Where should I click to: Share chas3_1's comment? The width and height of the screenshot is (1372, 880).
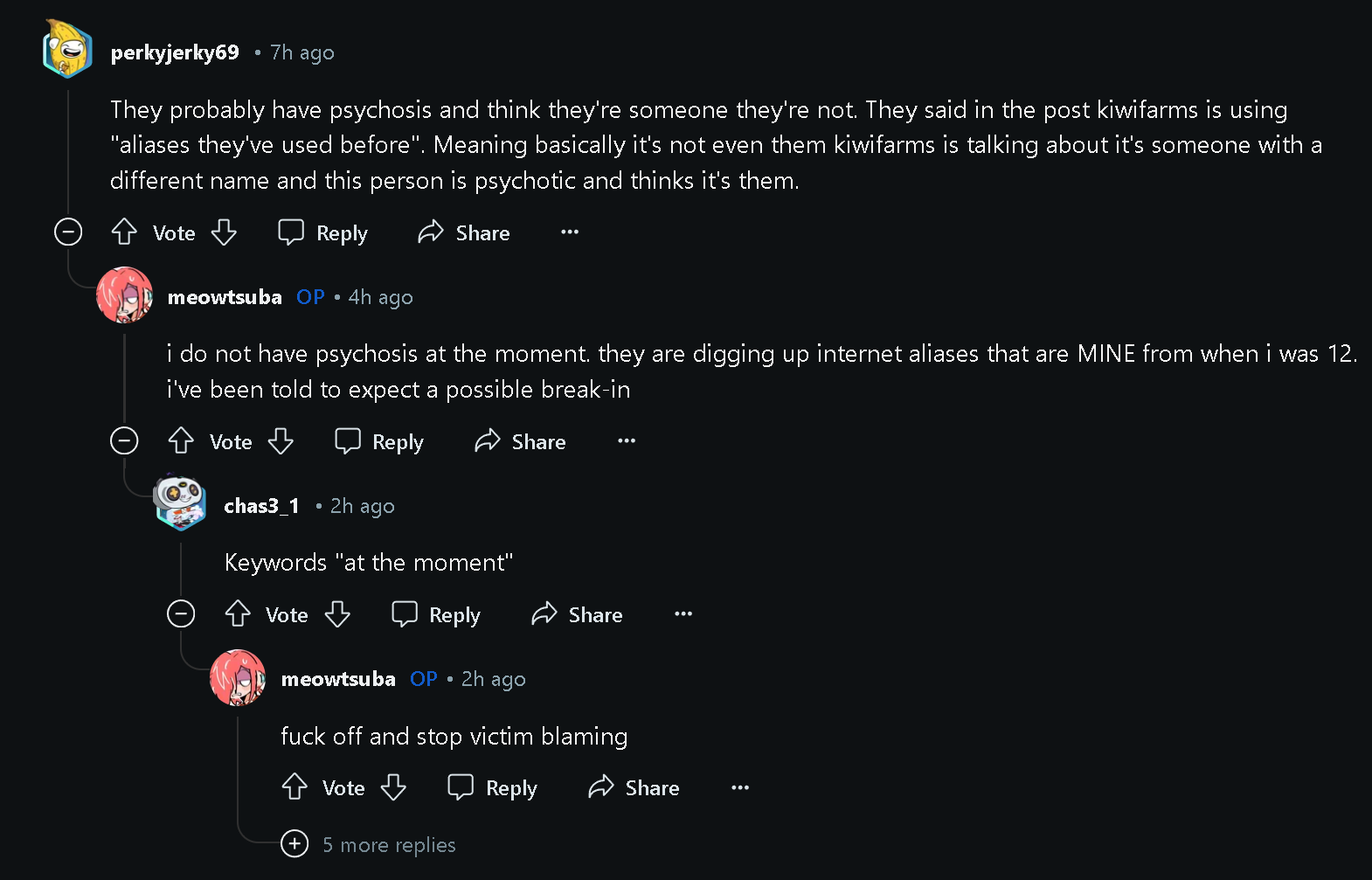coord(578,614)
